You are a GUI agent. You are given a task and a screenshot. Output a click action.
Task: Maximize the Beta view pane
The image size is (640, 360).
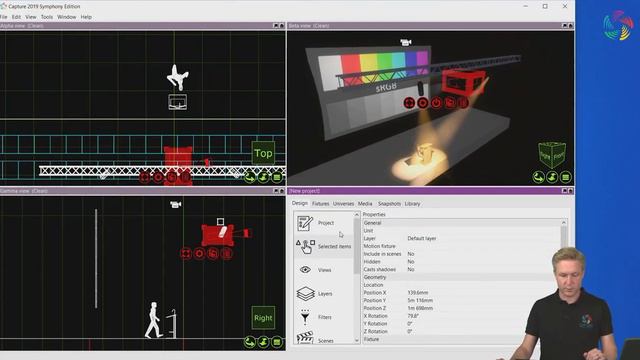tap(564, 26)
